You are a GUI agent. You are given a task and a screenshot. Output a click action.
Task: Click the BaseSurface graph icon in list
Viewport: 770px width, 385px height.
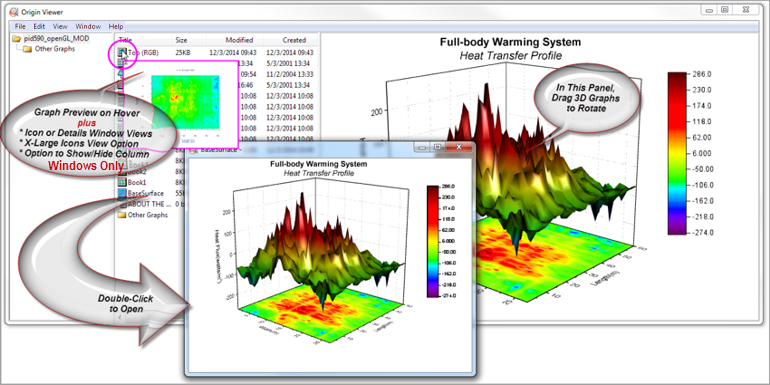tap(122, 193)
